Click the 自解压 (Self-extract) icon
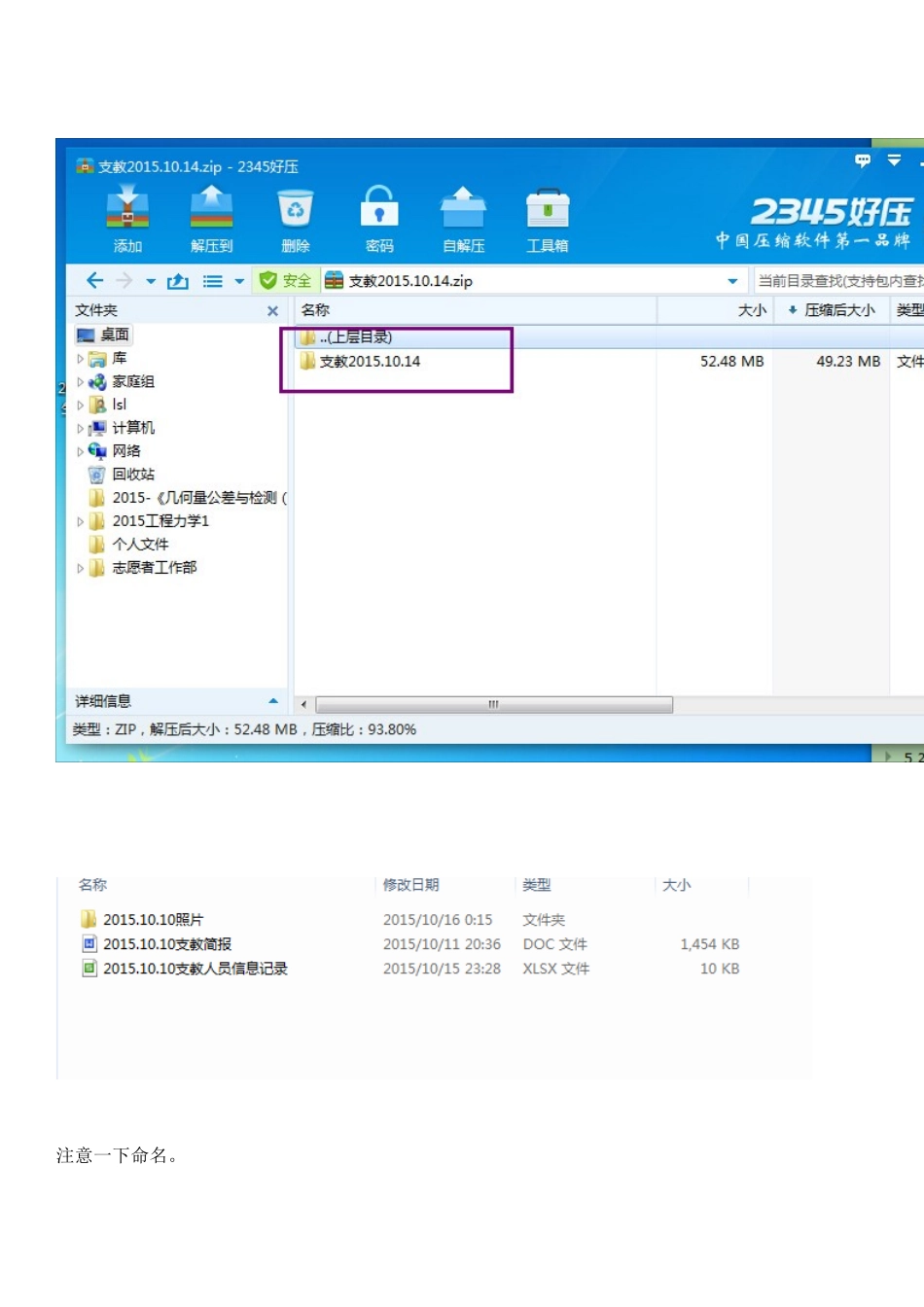Image resolution: width=924 pixels, height=1307 pixels. pos(463,220)
